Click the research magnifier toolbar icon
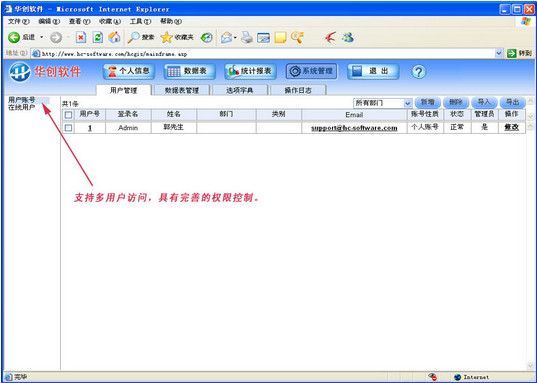Viewport: 537px width, 383px height. click(x=297, y=37)
